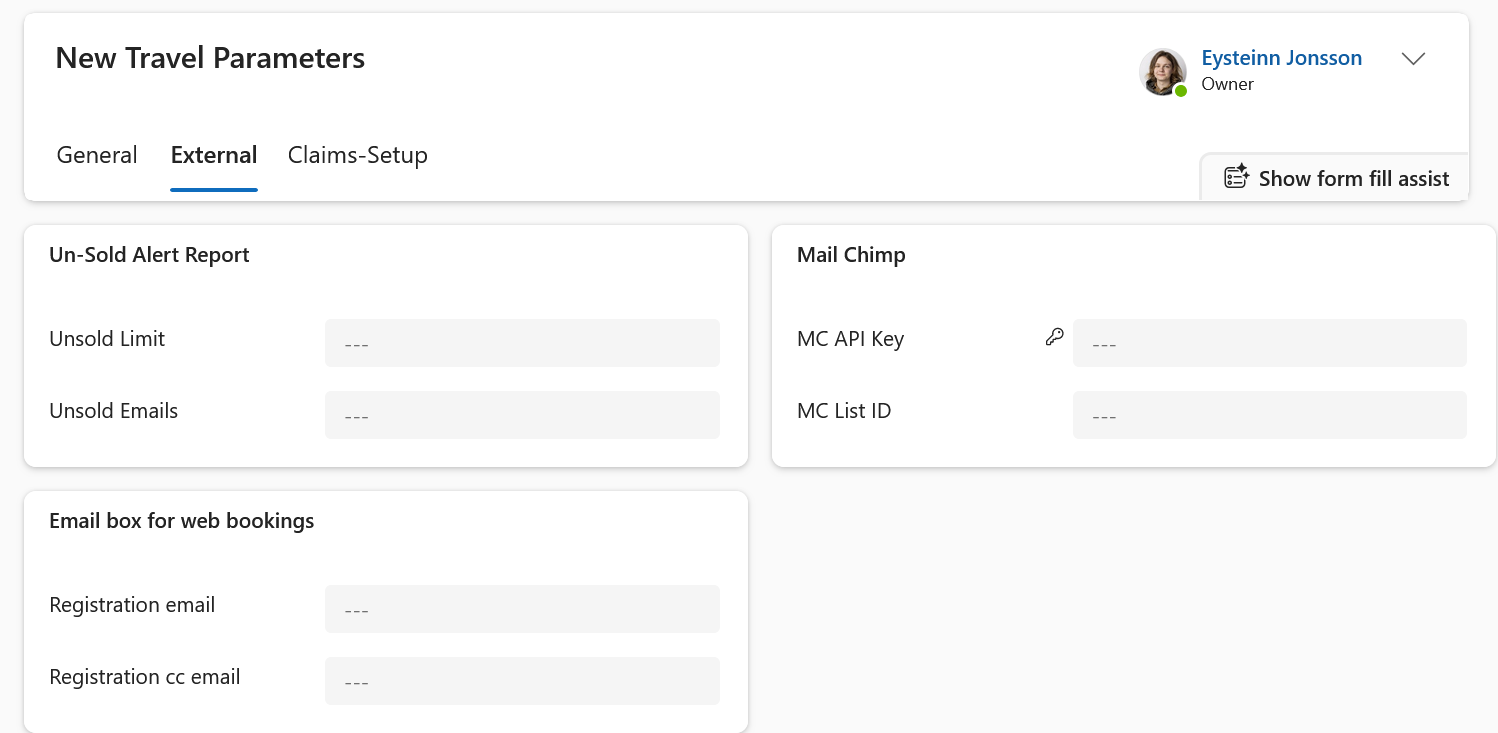This screenshot has width=1498, height=733.
Task: Click the New Travel Parameters form title
Action: coord(210,58)
